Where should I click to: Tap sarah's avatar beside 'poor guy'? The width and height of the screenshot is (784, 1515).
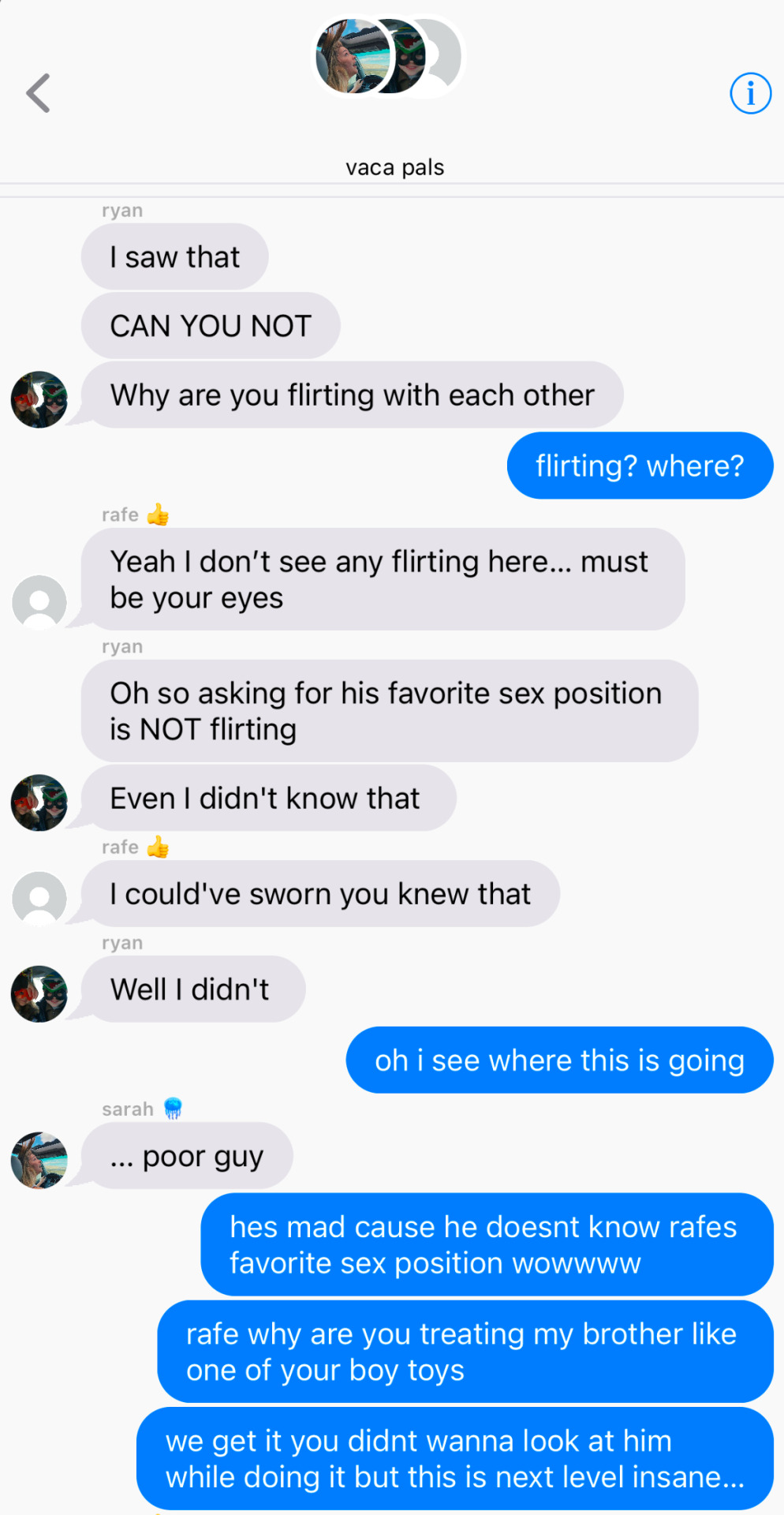[x=39, y=1161]
